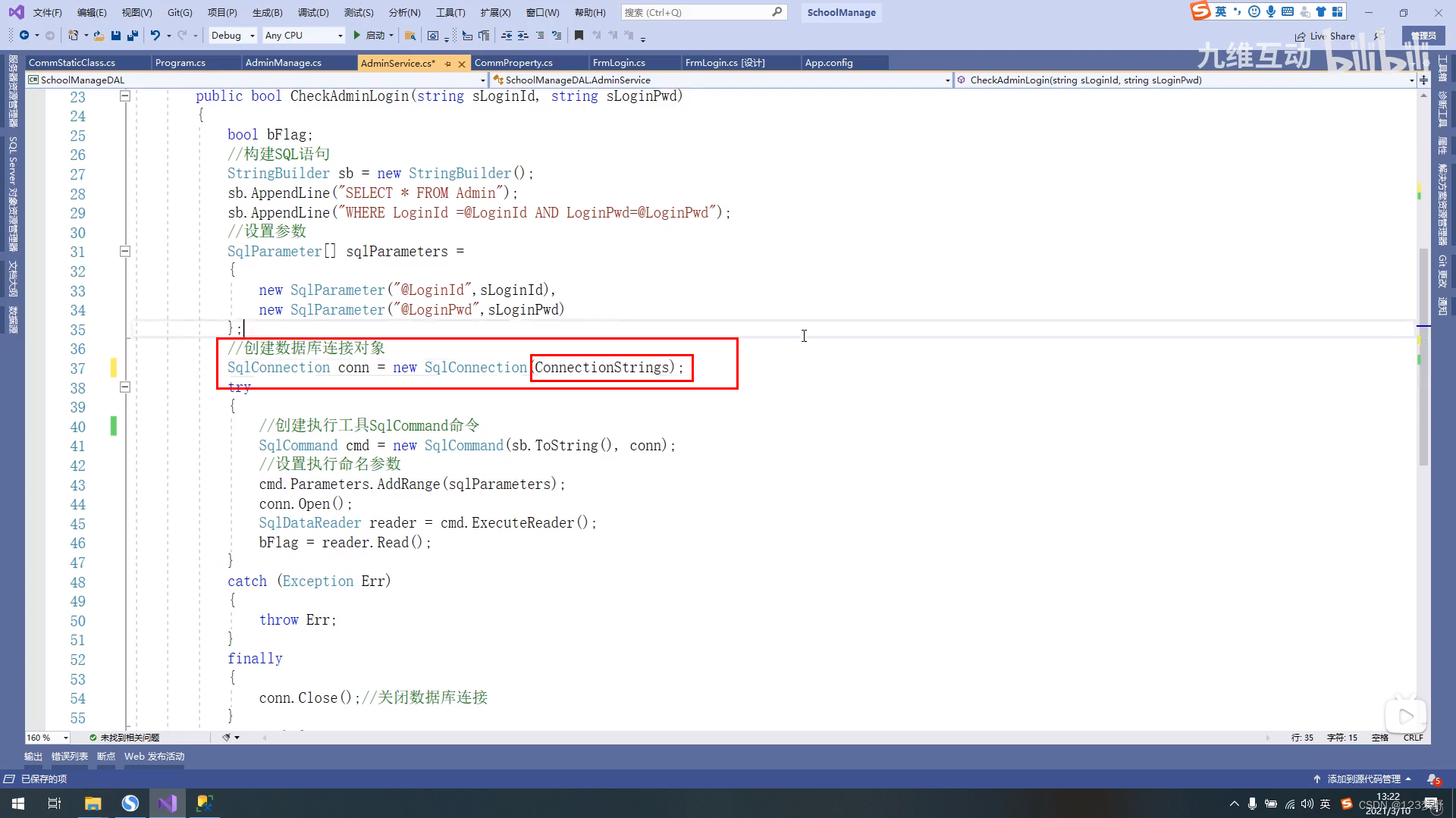Collapse the try block at line 38
Image resolution: width=1456 pixels, height=818 pixels.
pos(125,387)
